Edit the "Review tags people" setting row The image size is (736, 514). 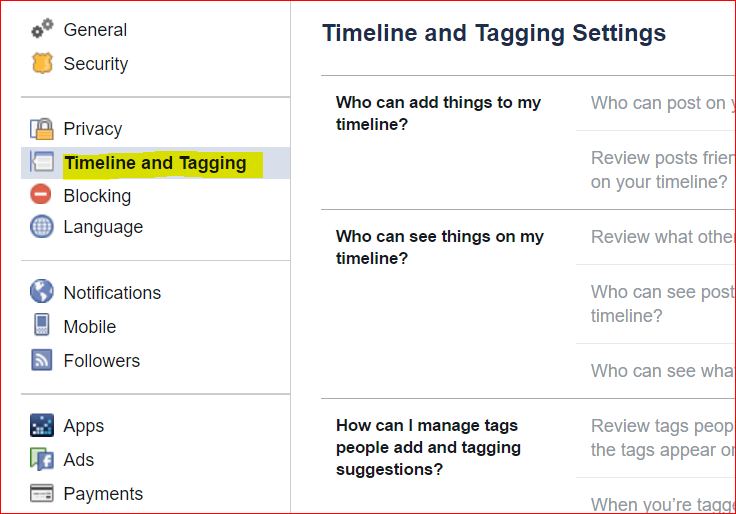662,438
